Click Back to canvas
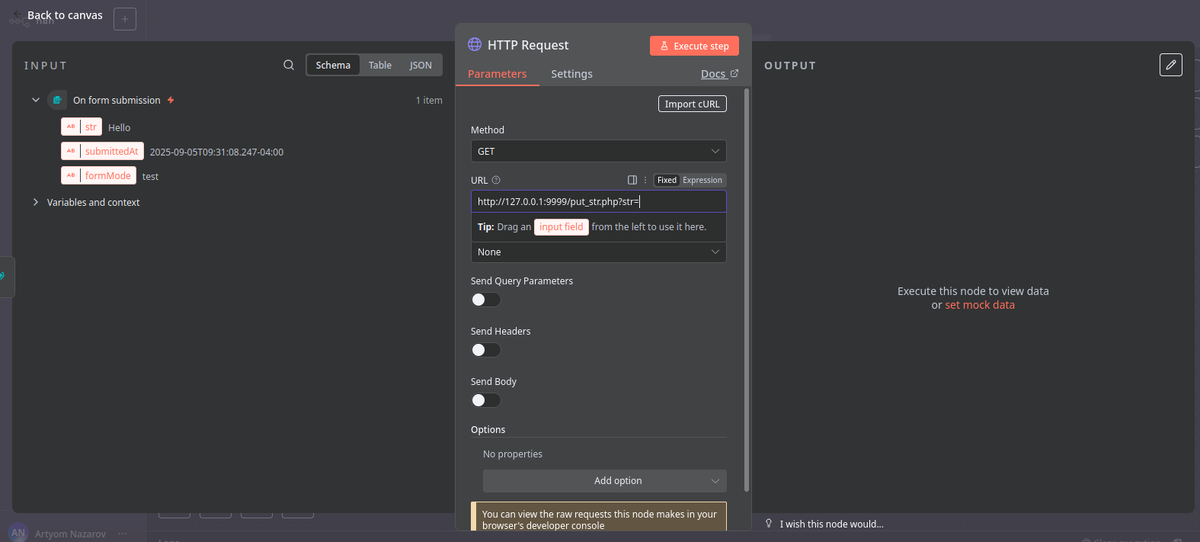Image resolution: width=1200 pixels, height=542 pixels. pos(65,15)
